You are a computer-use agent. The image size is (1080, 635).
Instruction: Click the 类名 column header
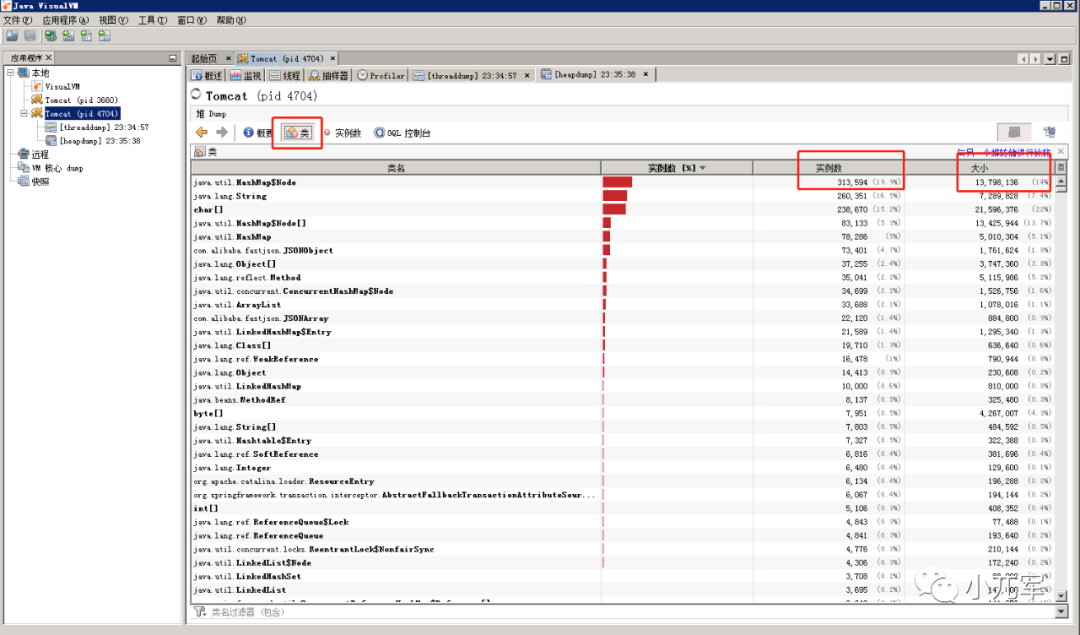[x=396, y=167]
